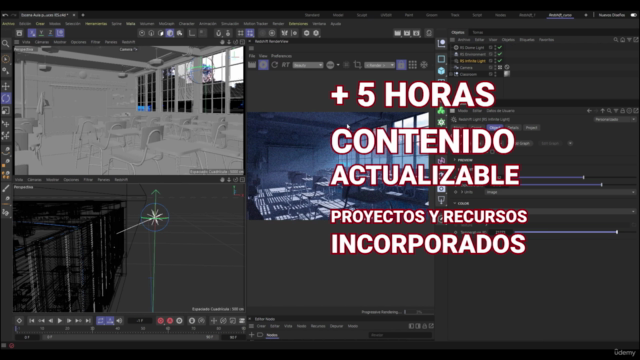Go to the end of the animation
Screen dimensions: 640x360
(x=88, y=321)
